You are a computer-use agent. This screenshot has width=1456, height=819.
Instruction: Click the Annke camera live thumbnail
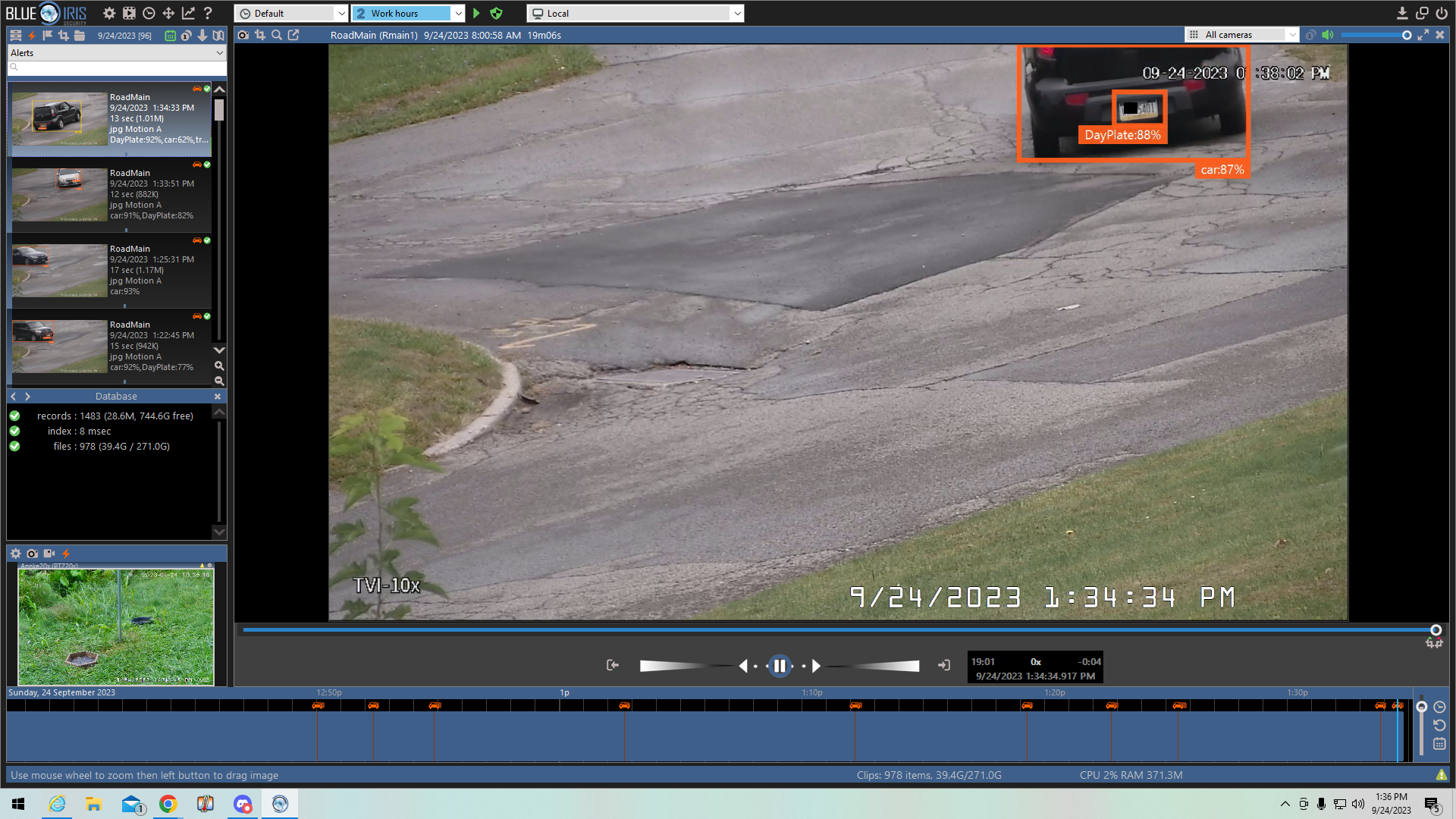pyautogui.click(x=116, y=626)
